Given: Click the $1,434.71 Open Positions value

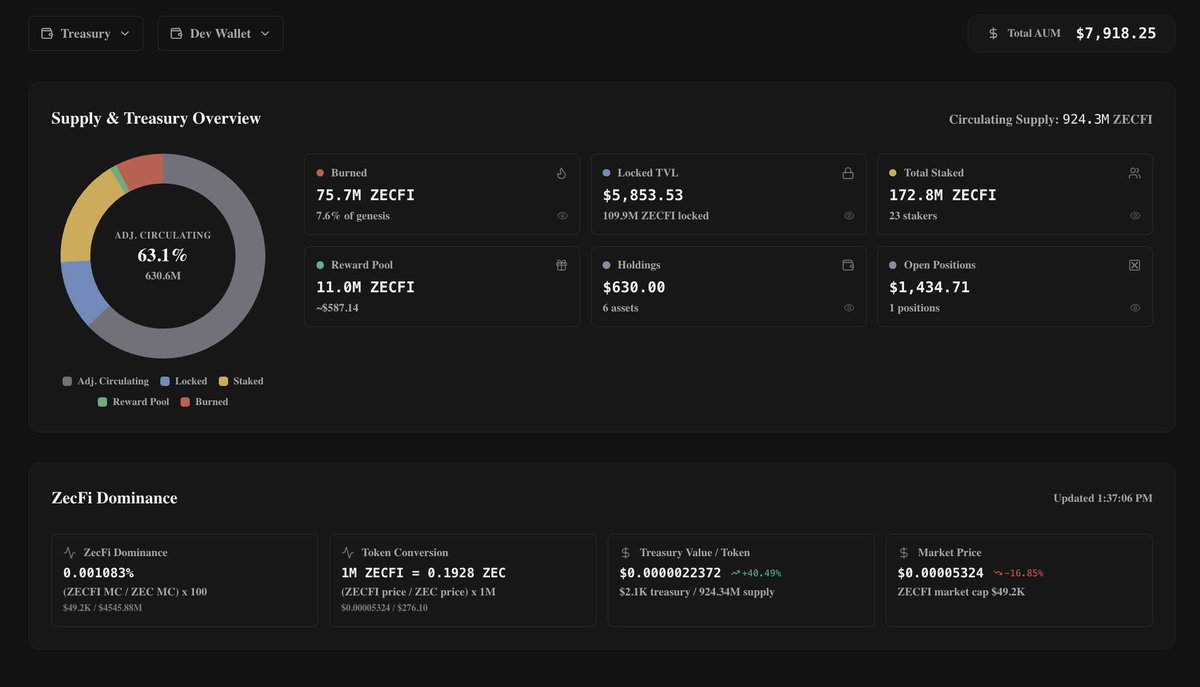Looking at the screenshot, I should pyautogui.click(x=929, y=287).
